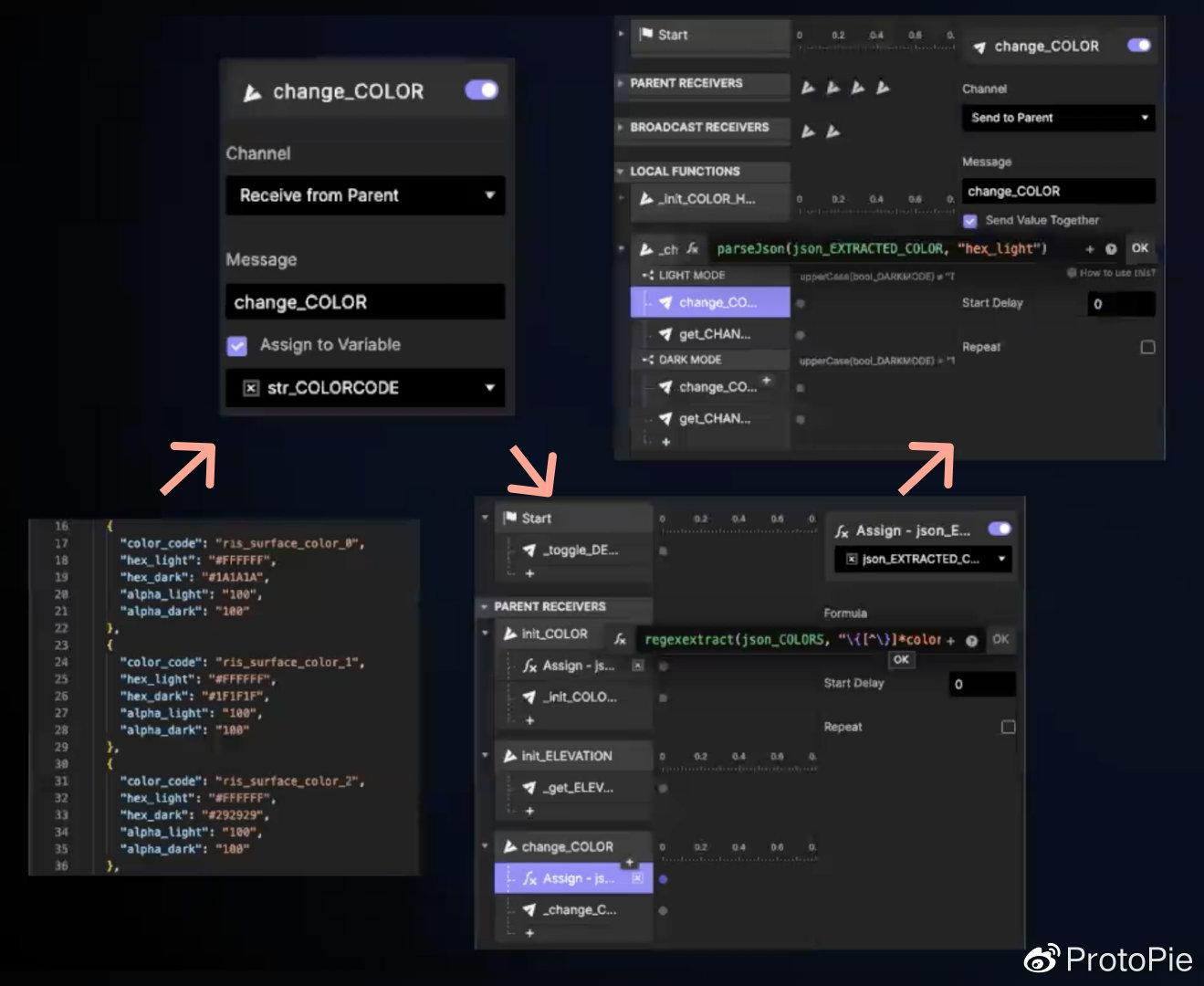Open Receive from Parent channel dropdown
Viewport: 1204px width, 986px height.
point(365,195)
